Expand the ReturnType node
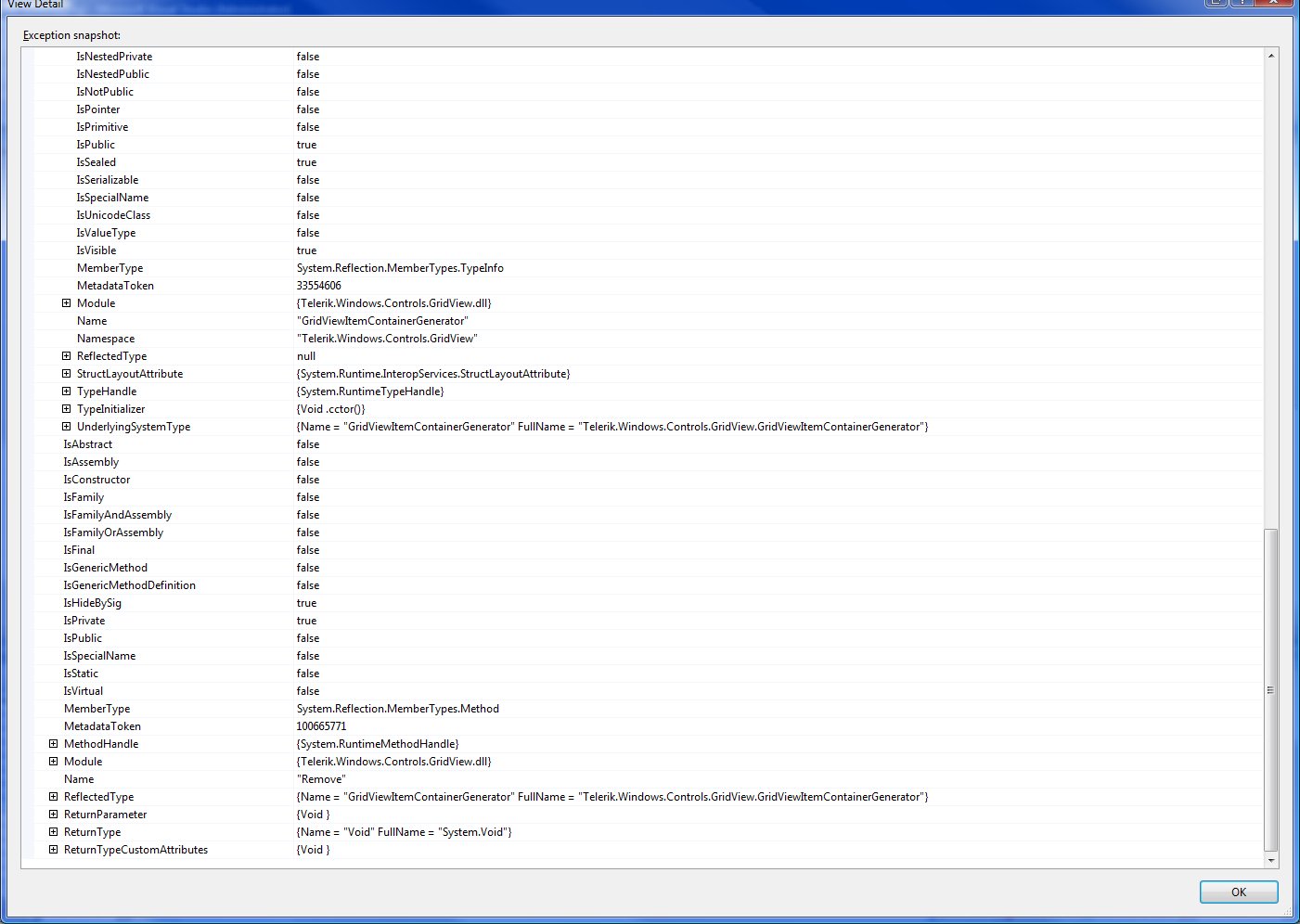 tap(53, 832)
